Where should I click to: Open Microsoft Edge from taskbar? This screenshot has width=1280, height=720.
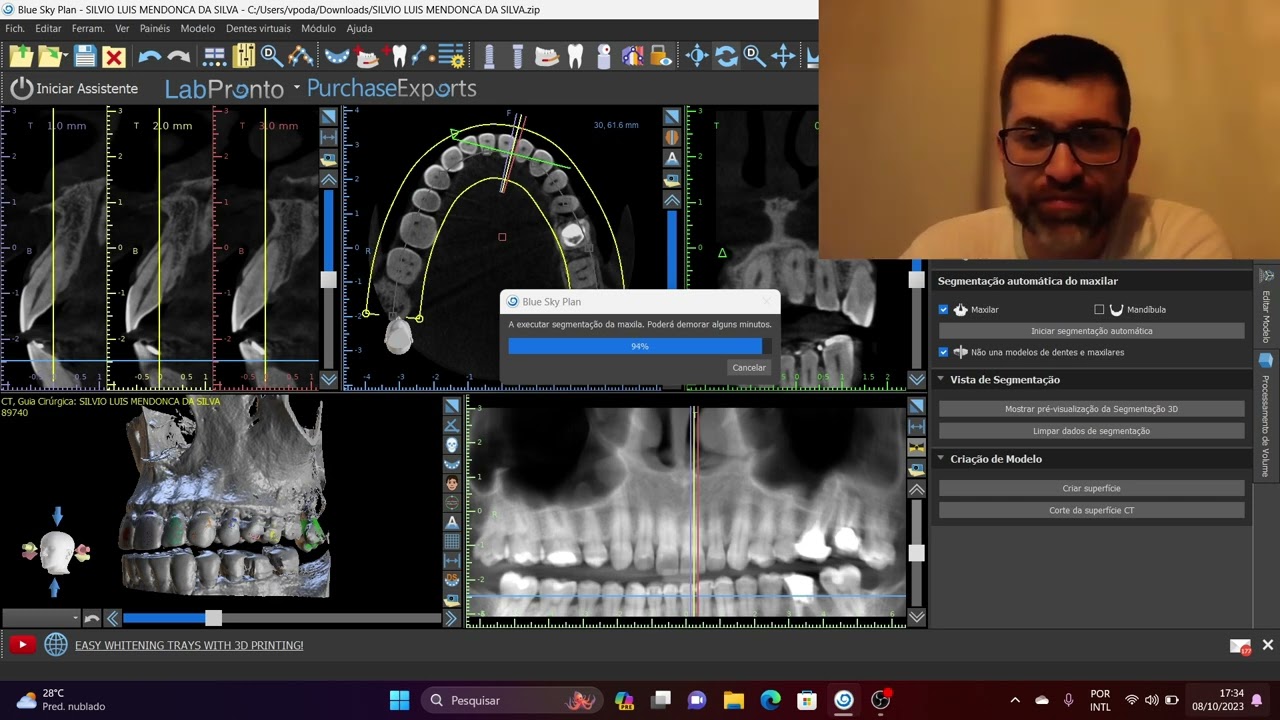click(x=770, y=700)
